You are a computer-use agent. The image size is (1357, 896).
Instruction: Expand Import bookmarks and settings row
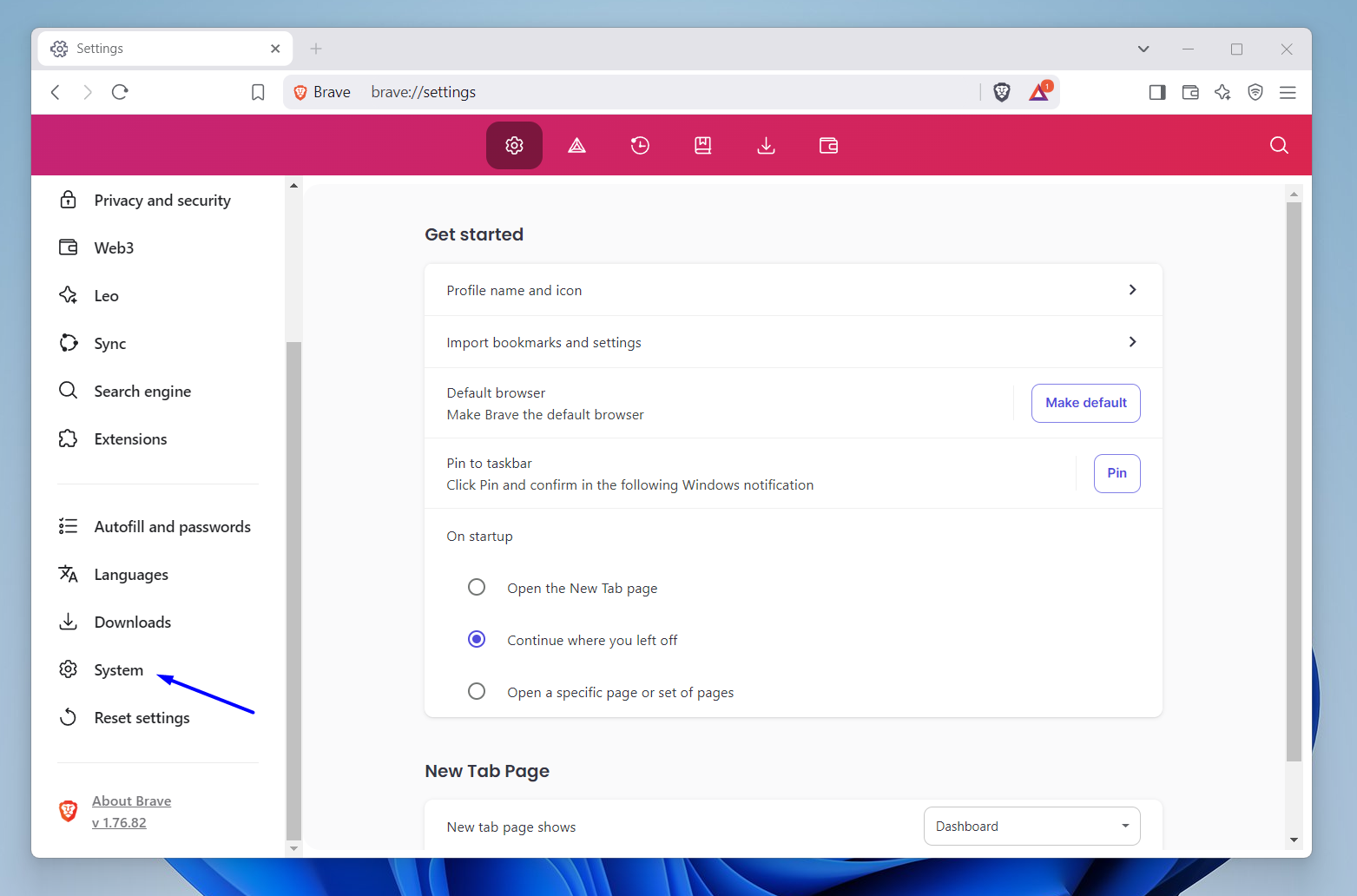(x=794, y=342)
